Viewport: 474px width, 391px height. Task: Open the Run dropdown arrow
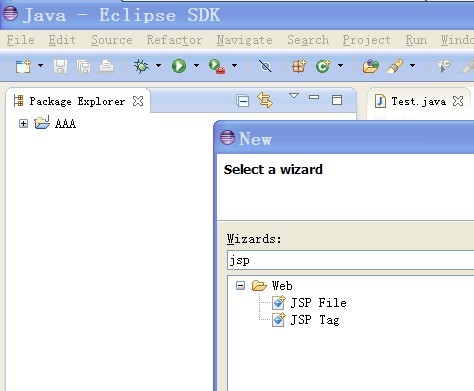click(196, 65)
